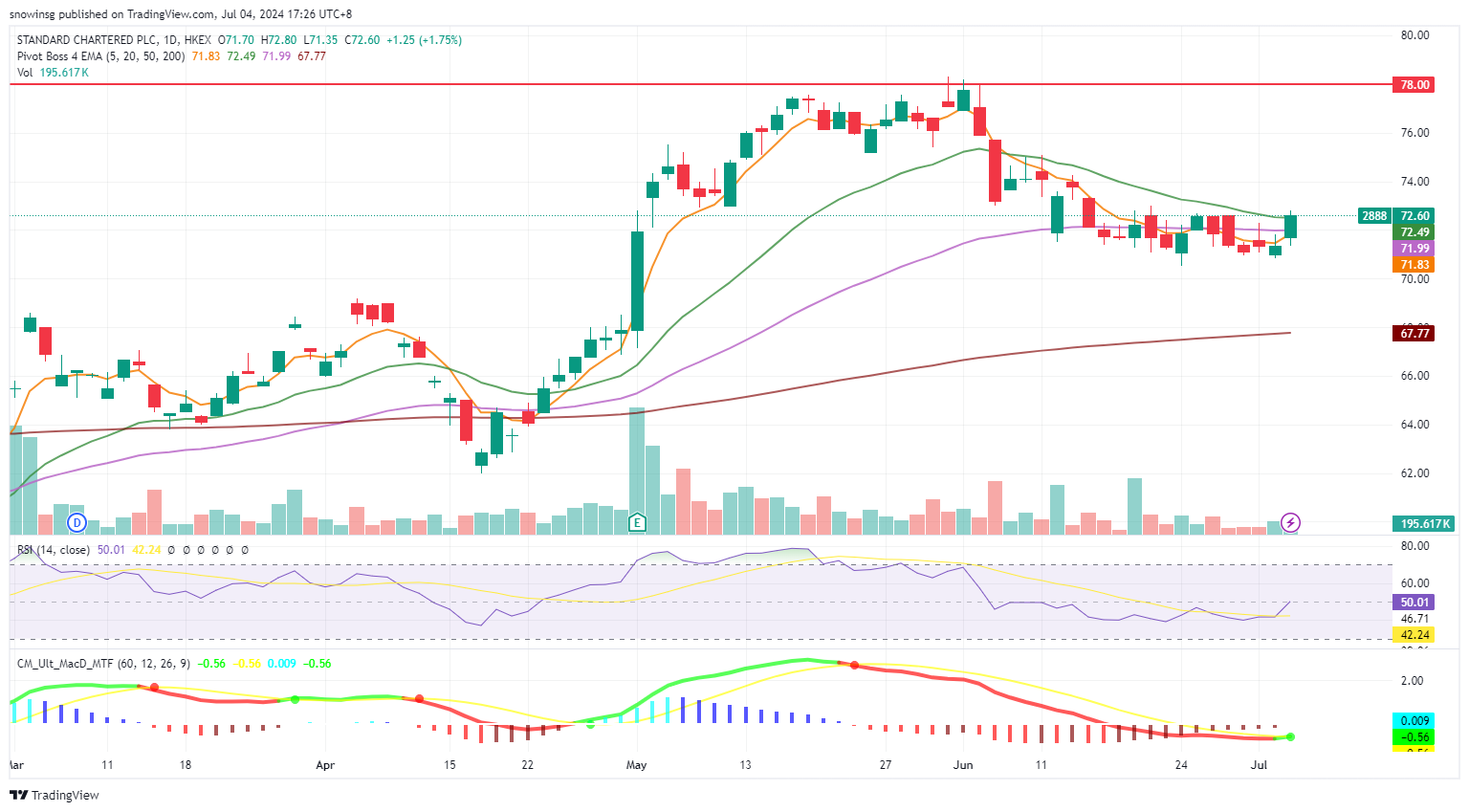This screenshot has height=812, width=1469.
Task: Click the yellow 42.24 RSI axis label
Action: click(x=1414, y=635)
